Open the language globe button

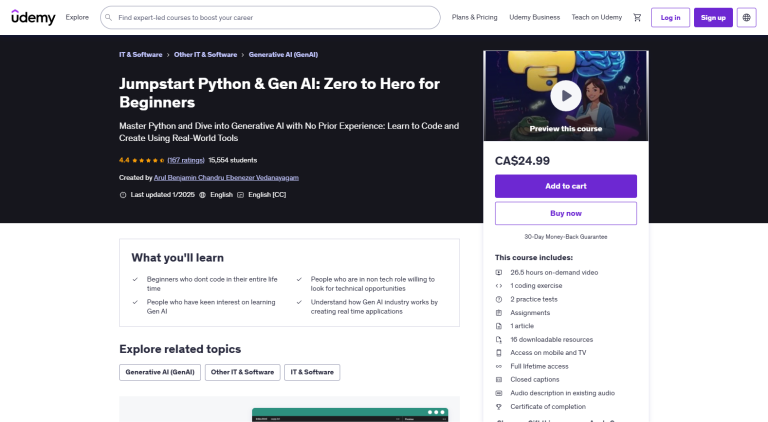(x=746, y=18)
